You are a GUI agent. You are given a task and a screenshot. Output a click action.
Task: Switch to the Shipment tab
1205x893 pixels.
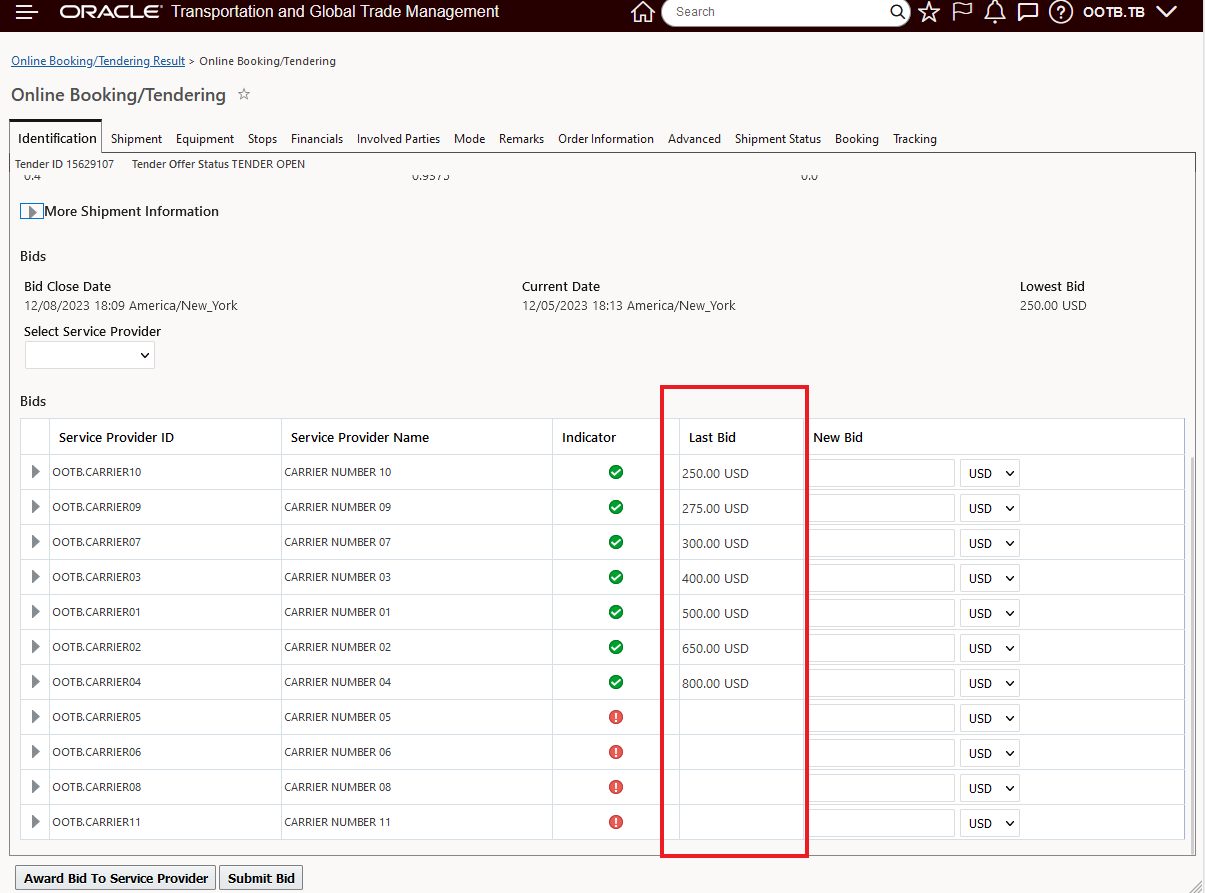click(x=136, y=139)
